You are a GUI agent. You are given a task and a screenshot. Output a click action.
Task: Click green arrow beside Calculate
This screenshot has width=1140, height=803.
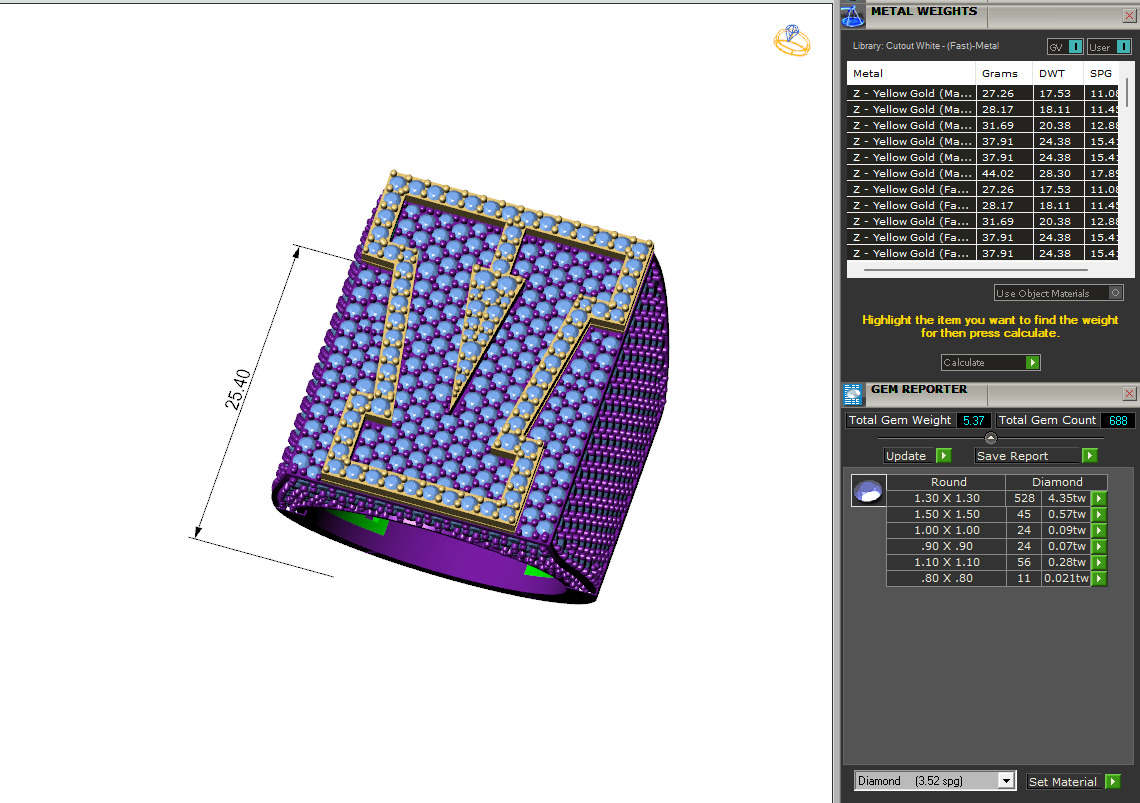(x=1032, y=362)
